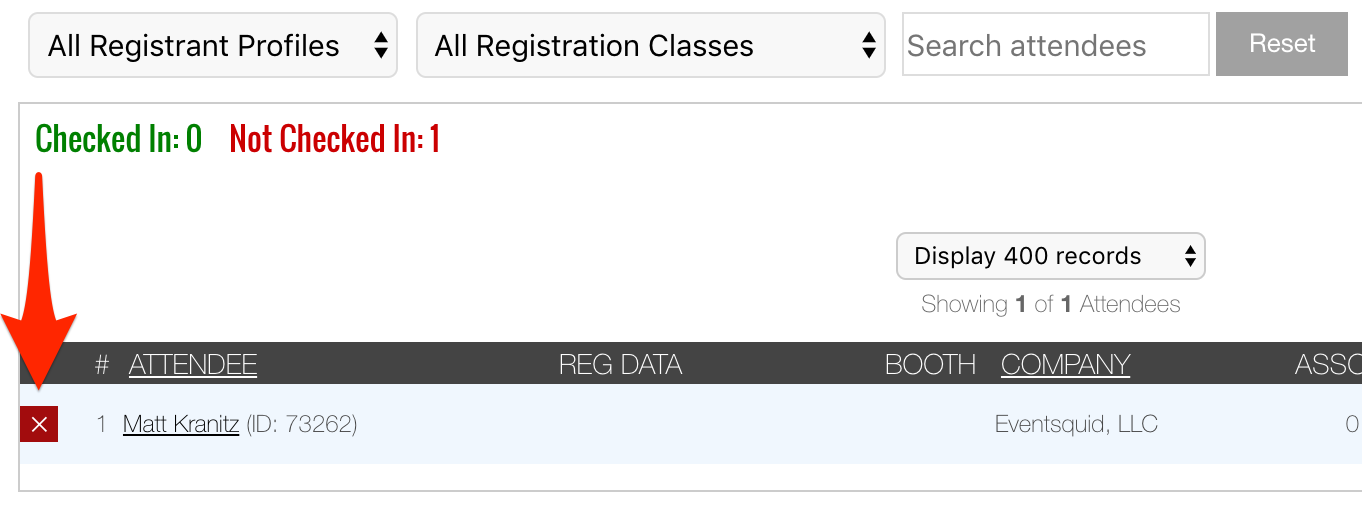The height and width of the screenshot is (512, 1362).
Task: Expand the All Registration Classes dropdown
Action: click(x=650, y=45)
